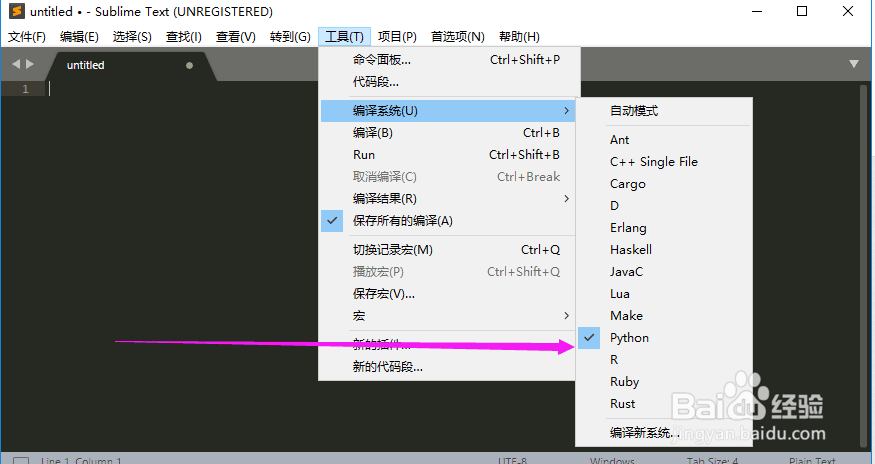Image resolution: width=875 pixels, height=464 pixels.
Task: Select the untitled tab
Action: 131,65
